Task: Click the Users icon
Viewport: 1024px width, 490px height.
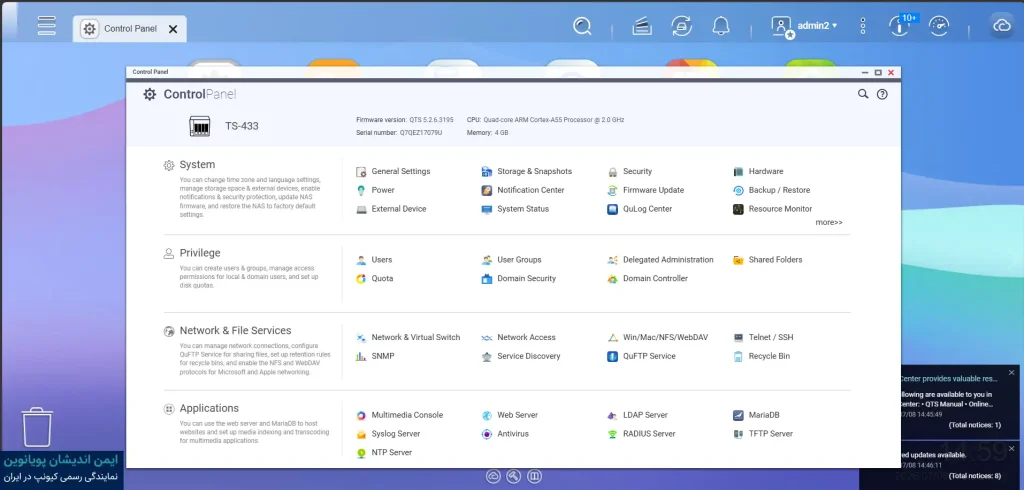Action: 361,259
